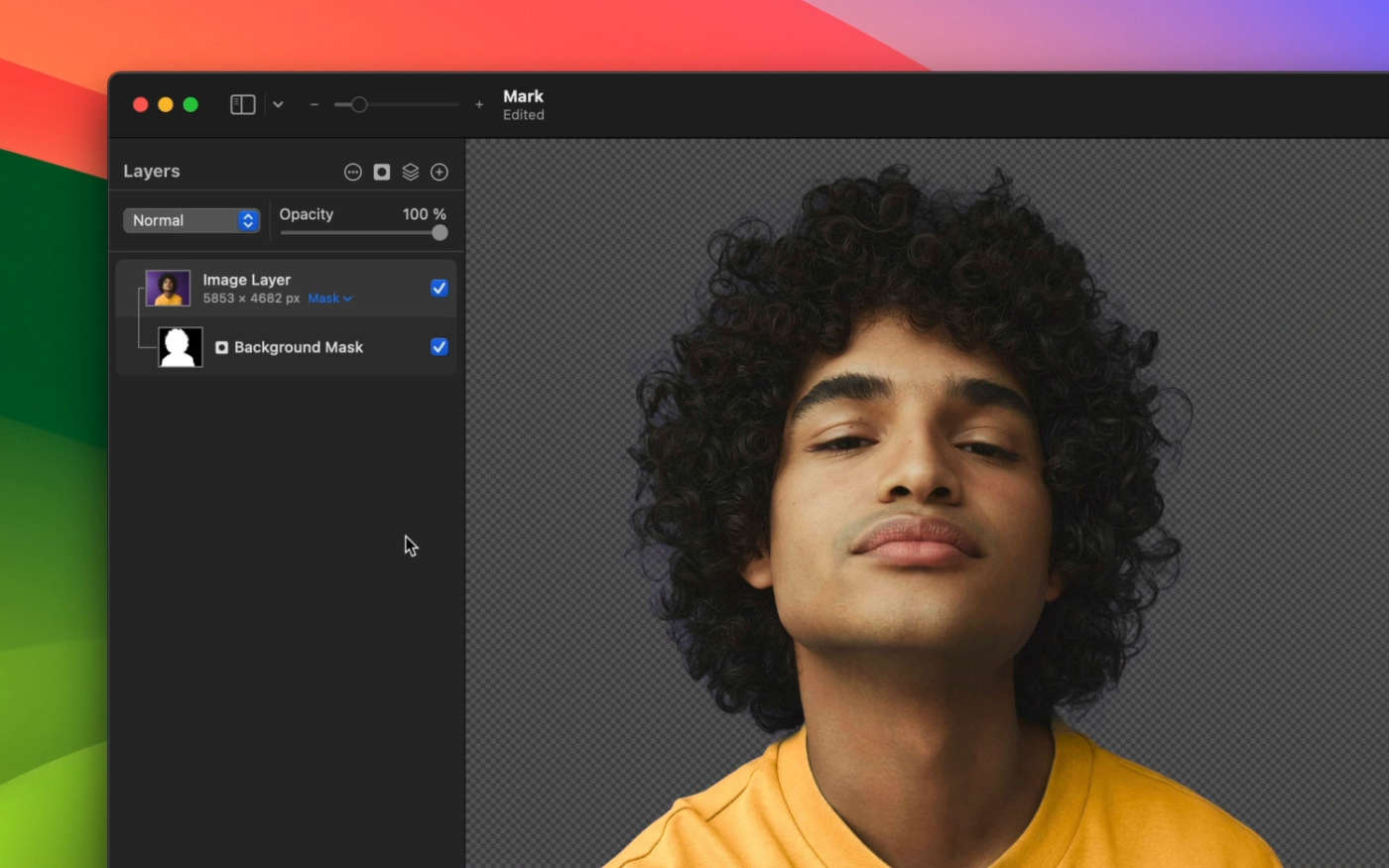Screen dimensions: 1389x868
Task: Disable the Background Mask checkbox
Action: pos(440,346)
